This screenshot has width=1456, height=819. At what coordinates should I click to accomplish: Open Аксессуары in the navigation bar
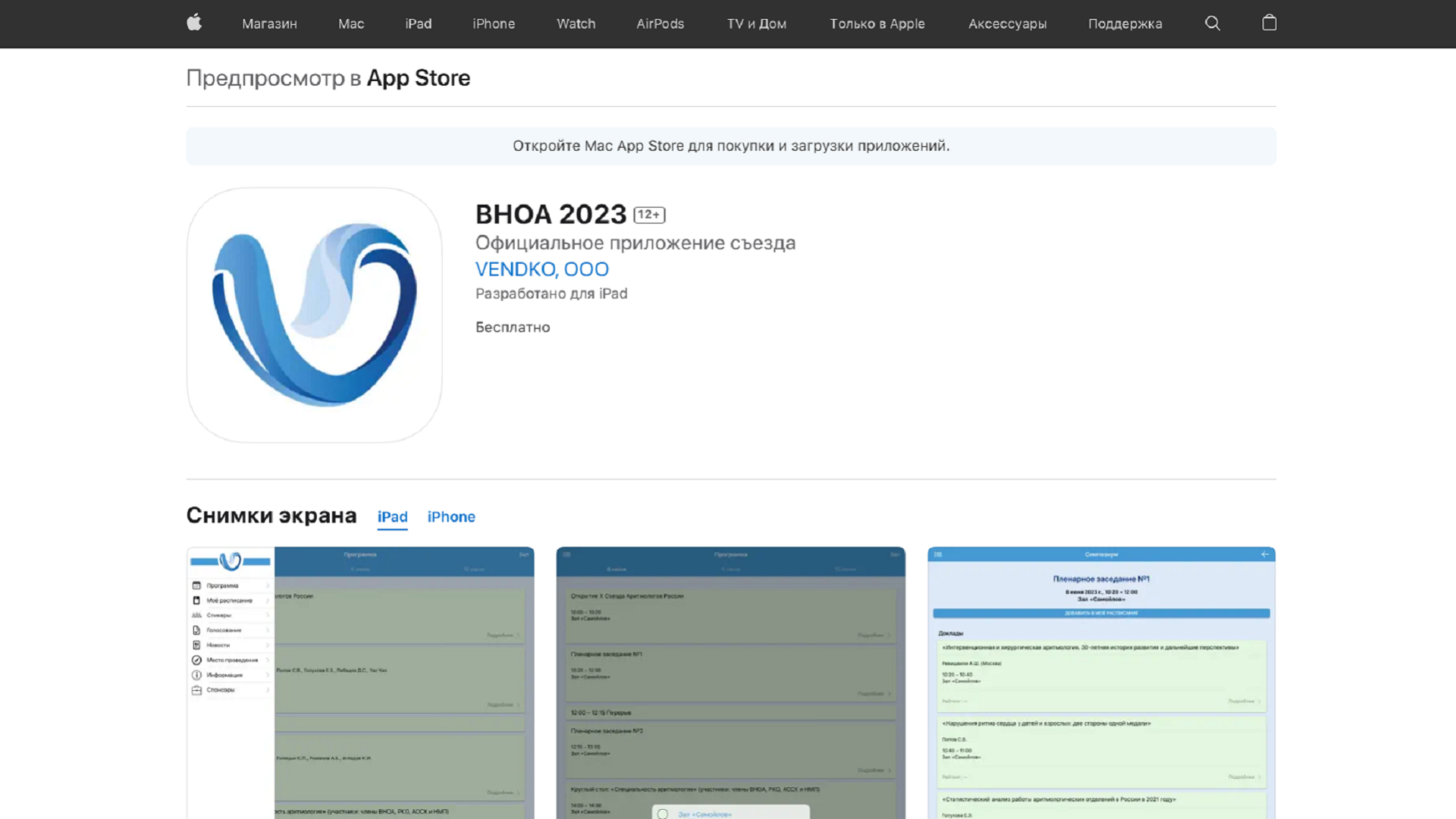(1007, 24)
